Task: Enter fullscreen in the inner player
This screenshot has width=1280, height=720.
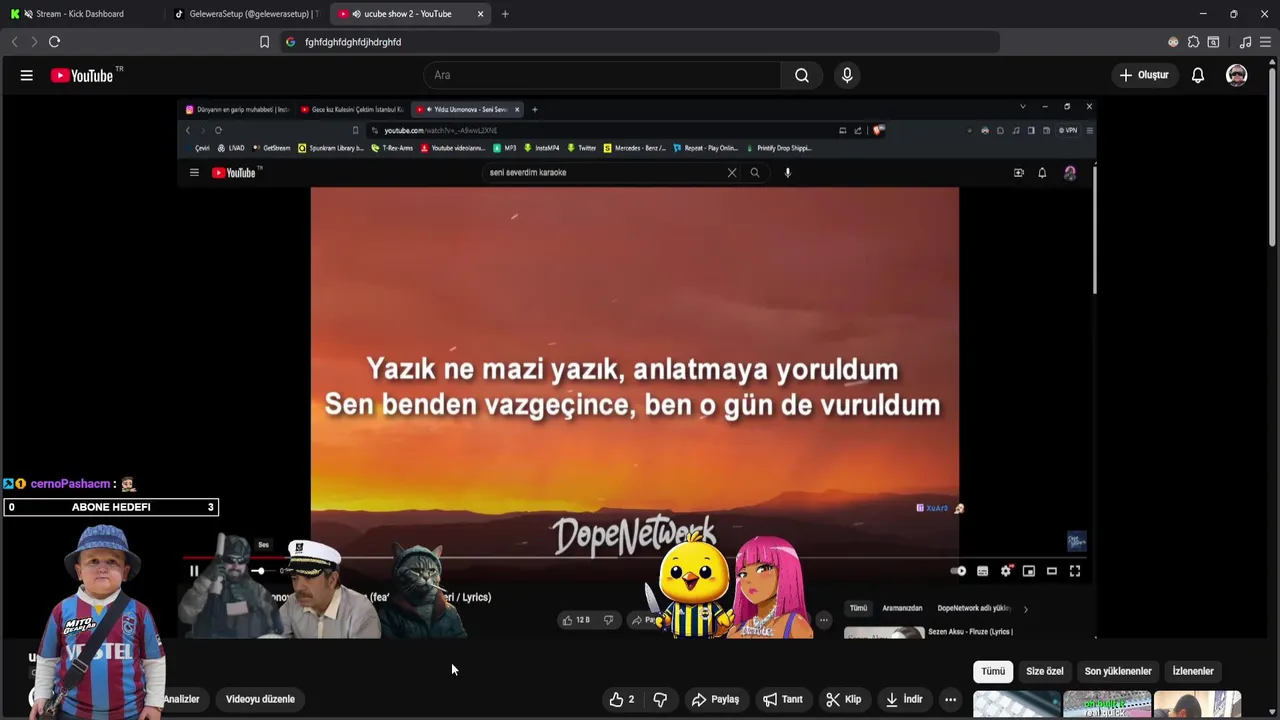Action: (1075, 571)
